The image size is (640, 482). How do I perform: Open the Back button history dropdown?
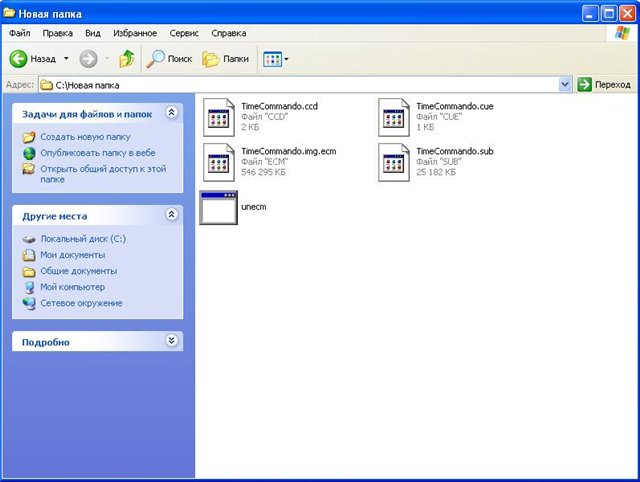pos(66,59)
